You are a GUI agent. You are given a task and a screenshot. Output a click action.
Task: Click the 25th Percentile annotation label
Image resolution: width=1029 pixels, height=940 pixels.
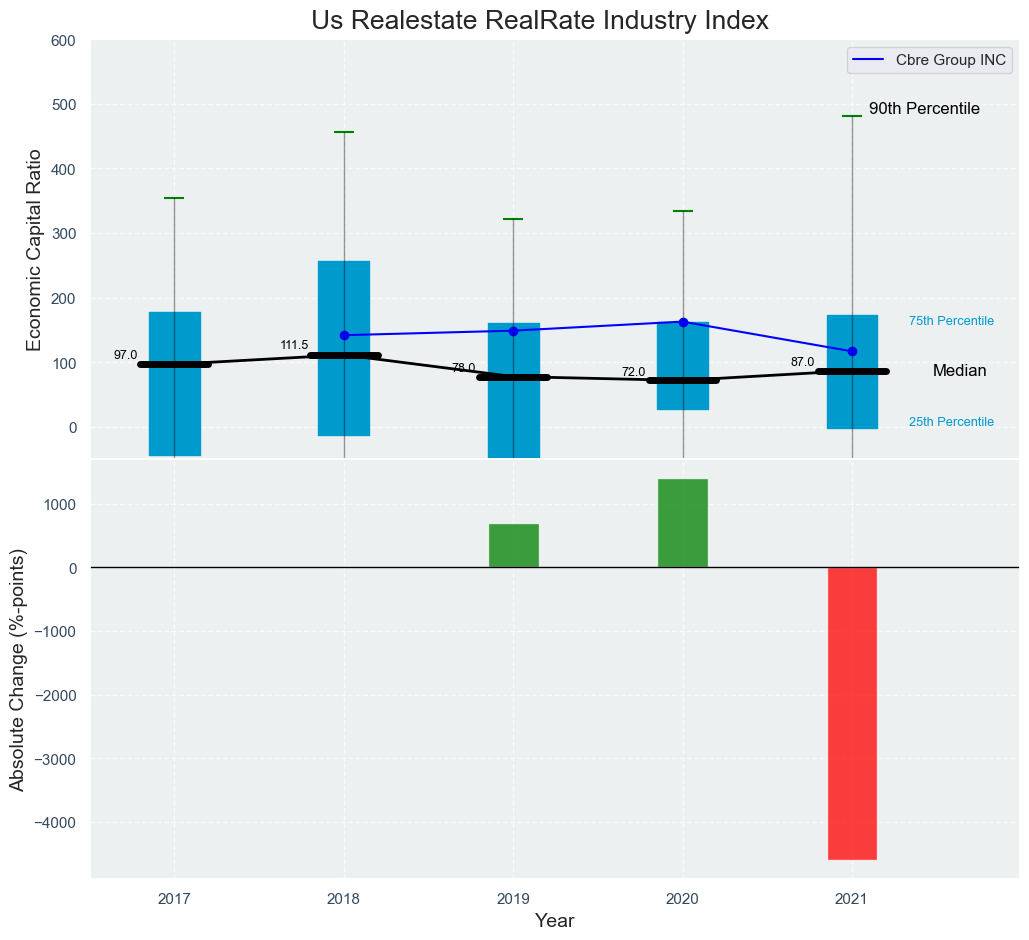950,422
